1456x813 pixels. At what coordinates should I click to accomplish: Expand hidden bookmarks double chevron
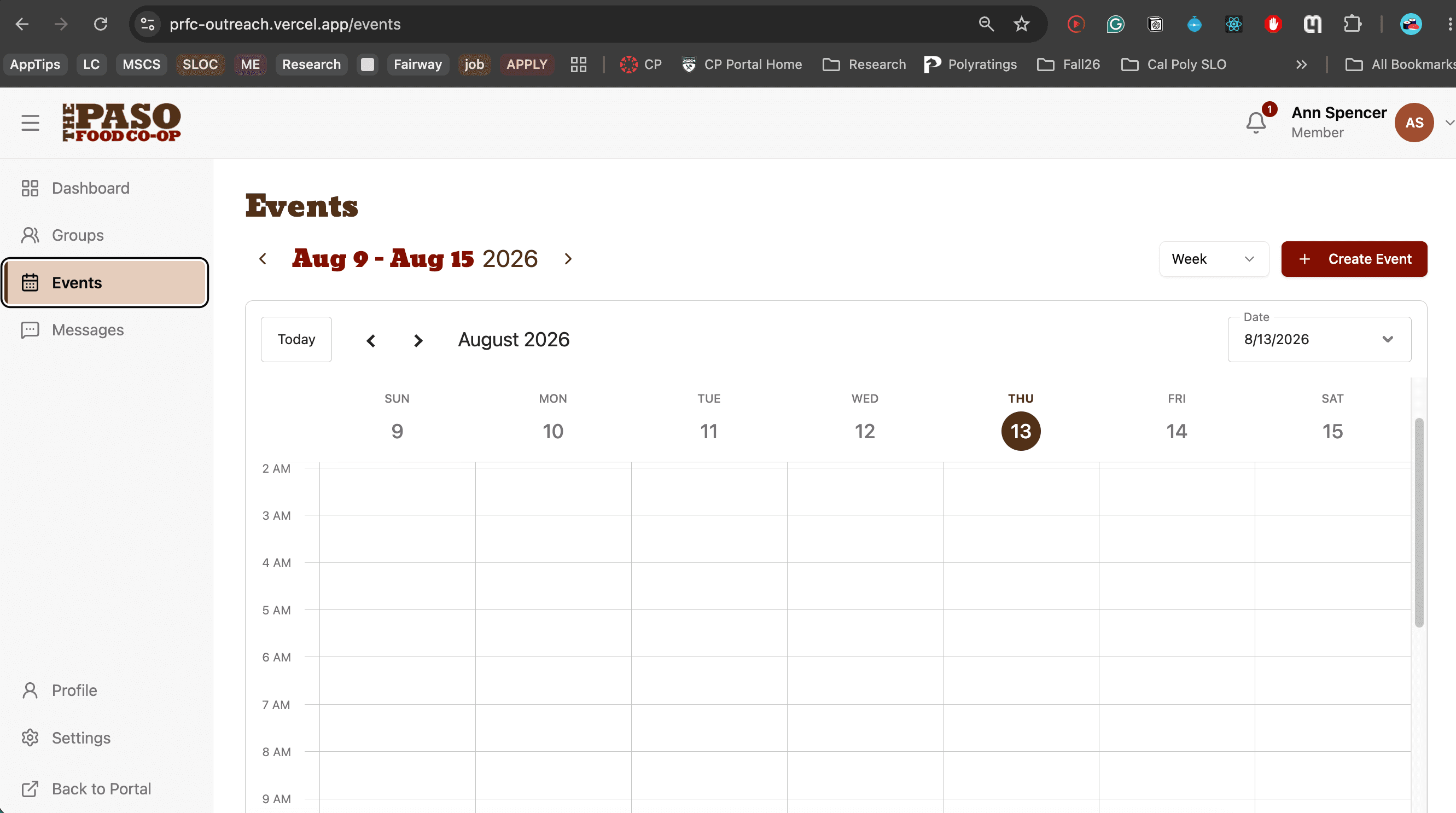point(1301,65)
